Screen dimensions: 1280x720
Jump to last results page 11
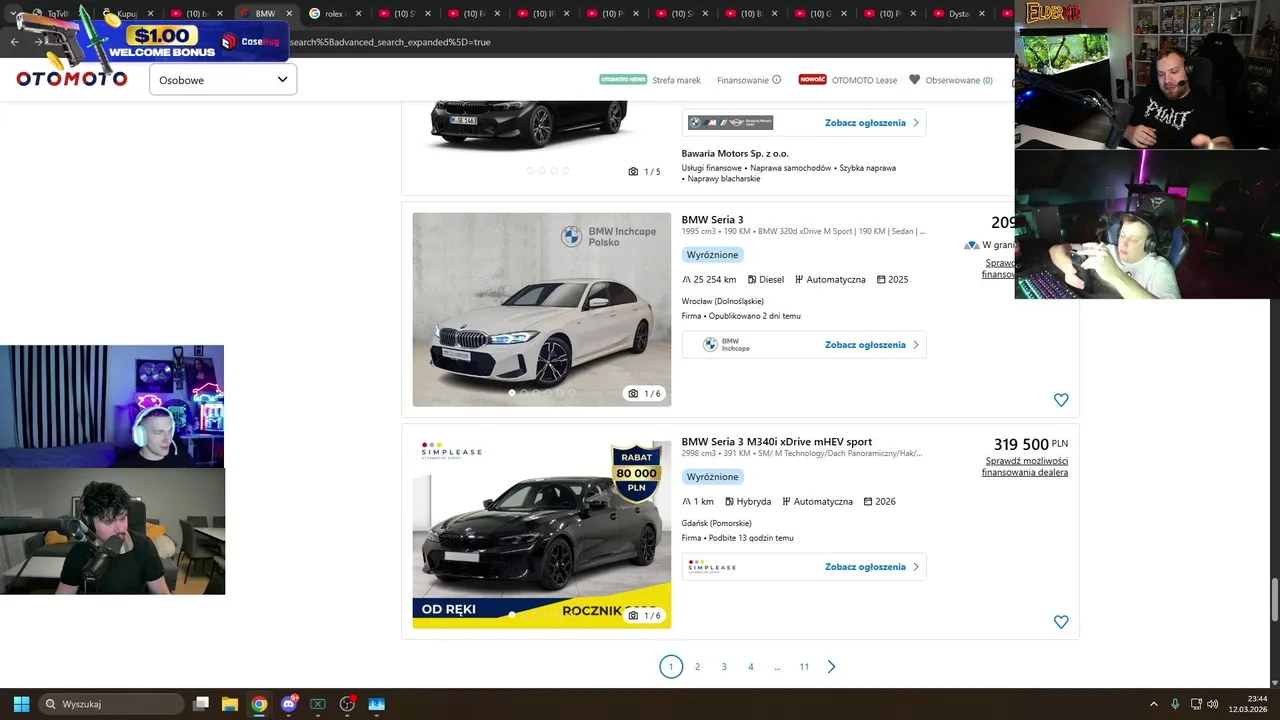804,667
